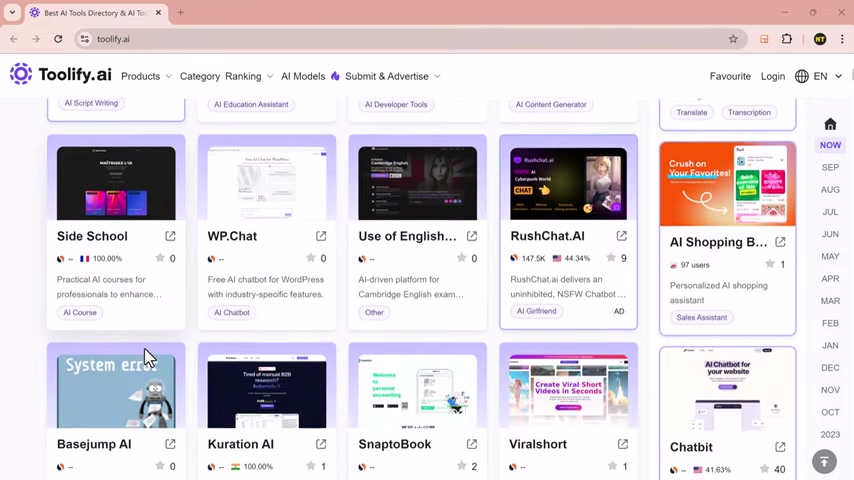
Task: Select NOW in timeline sidebar
Action: pyautogui.click(x=830, y=145)
